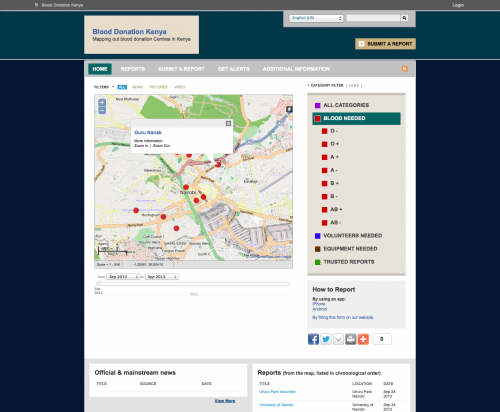Viewport: 500px width, 412px height.
Task: Click the search magnifier button
Action: pyautogui.click(x=404, y=18)
